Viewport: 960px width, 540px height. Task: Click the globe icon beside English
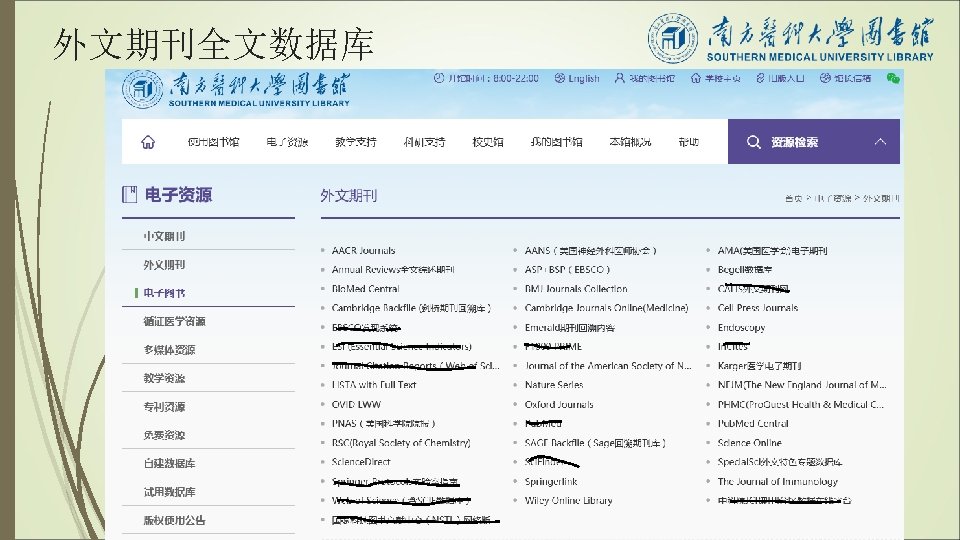click(x=560, y=78)
